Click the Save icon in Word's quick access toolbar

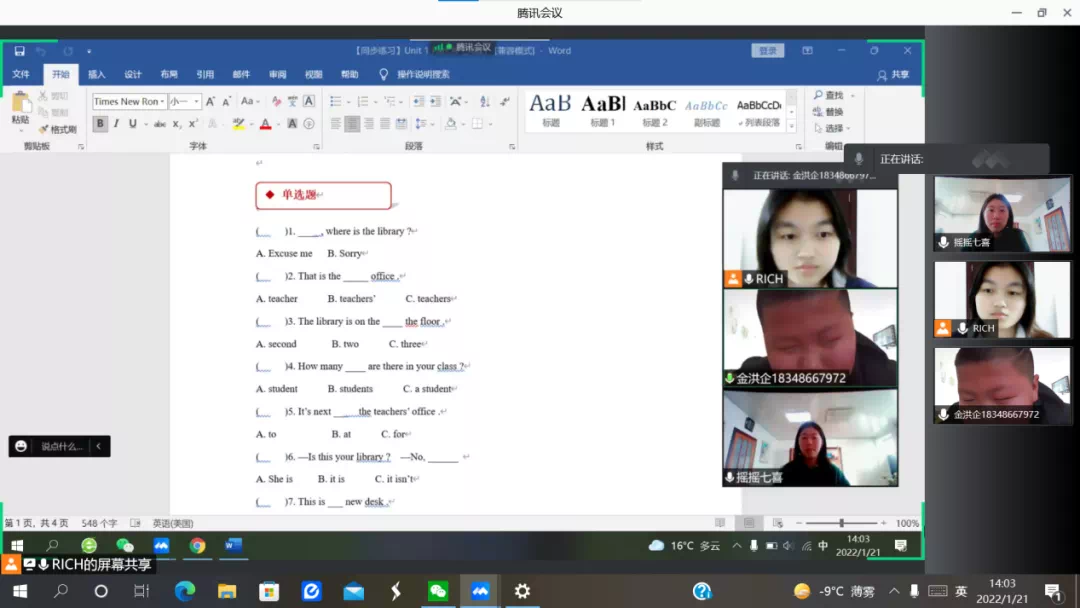(x=19, y=51)
